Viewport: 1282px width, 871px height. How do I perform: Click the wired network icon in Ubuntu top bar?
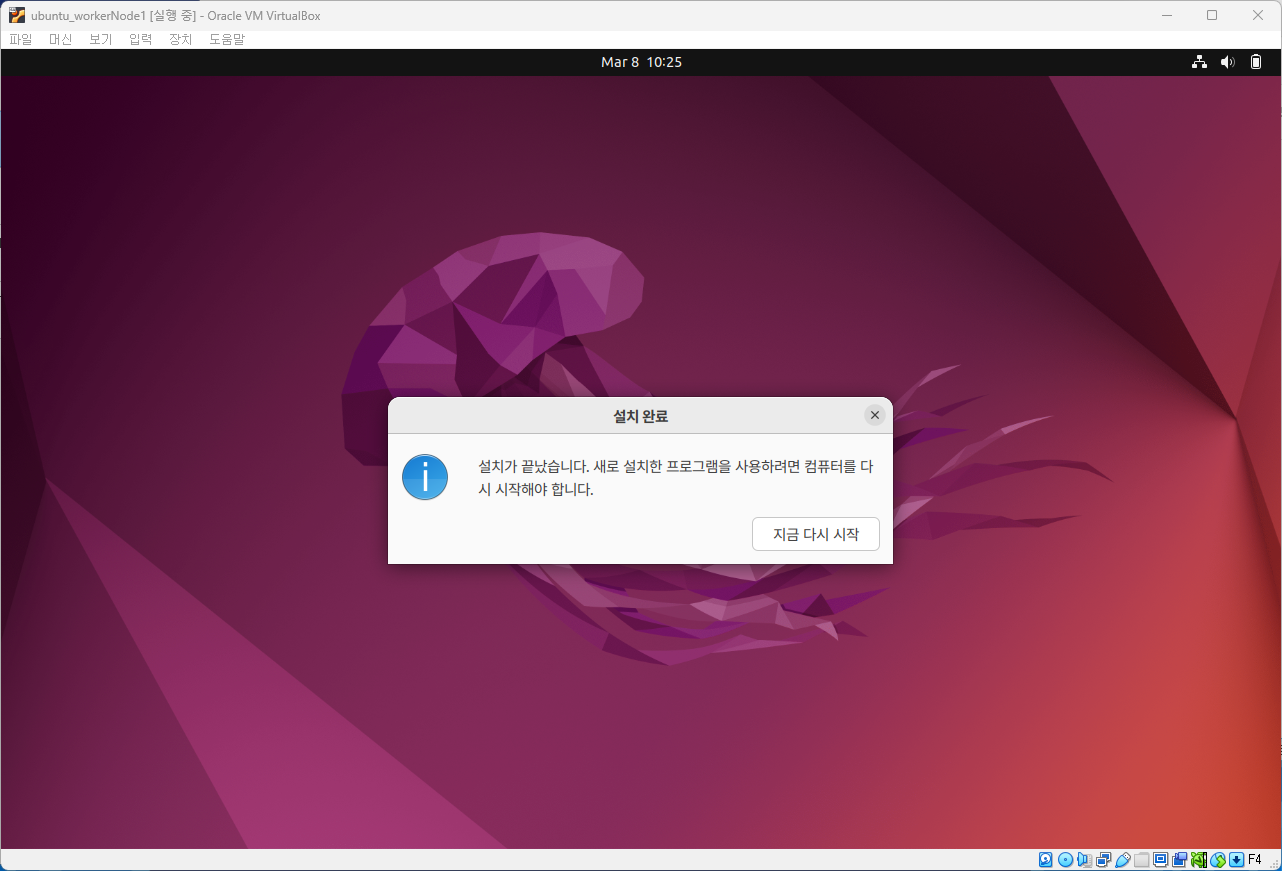pyautogui.click(x=1199, y=62)
